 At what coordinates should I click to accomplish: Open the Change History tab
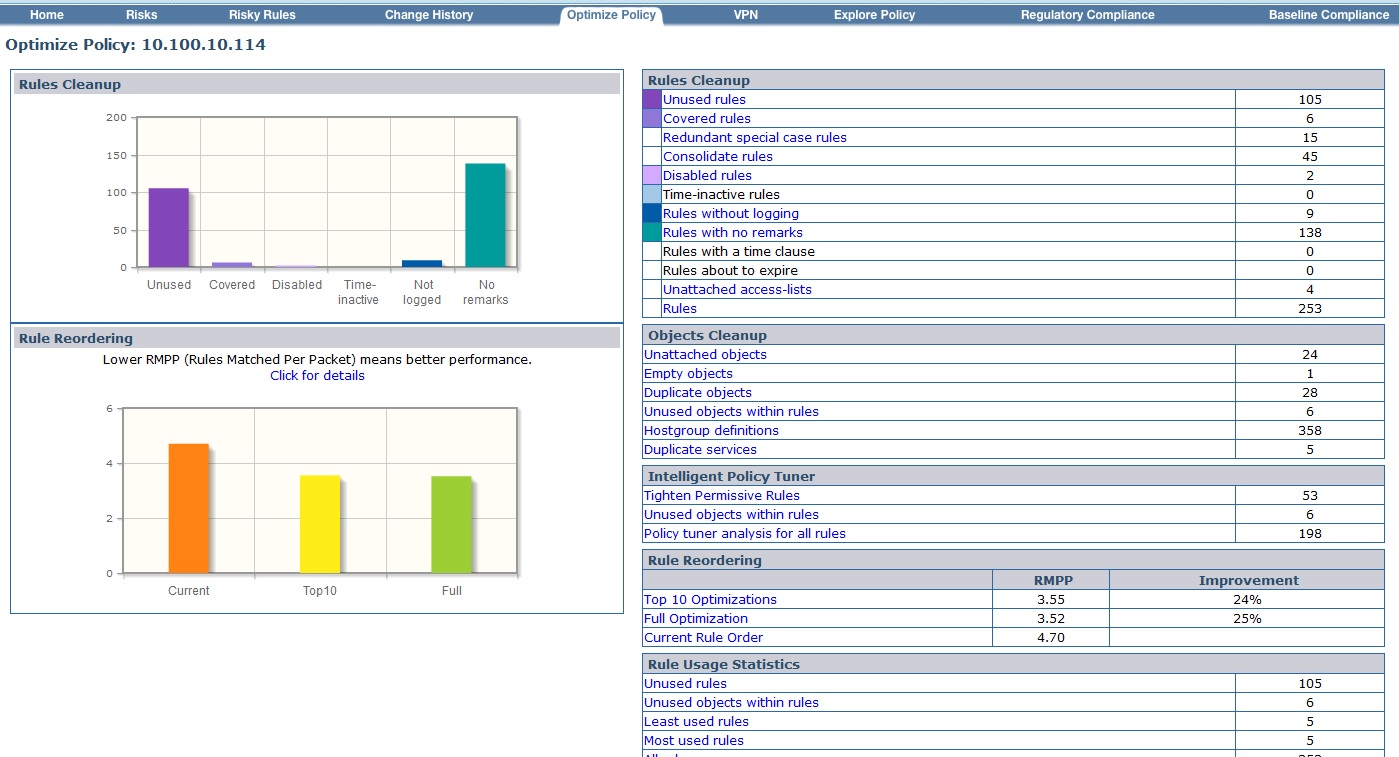(x=429, y=15)
